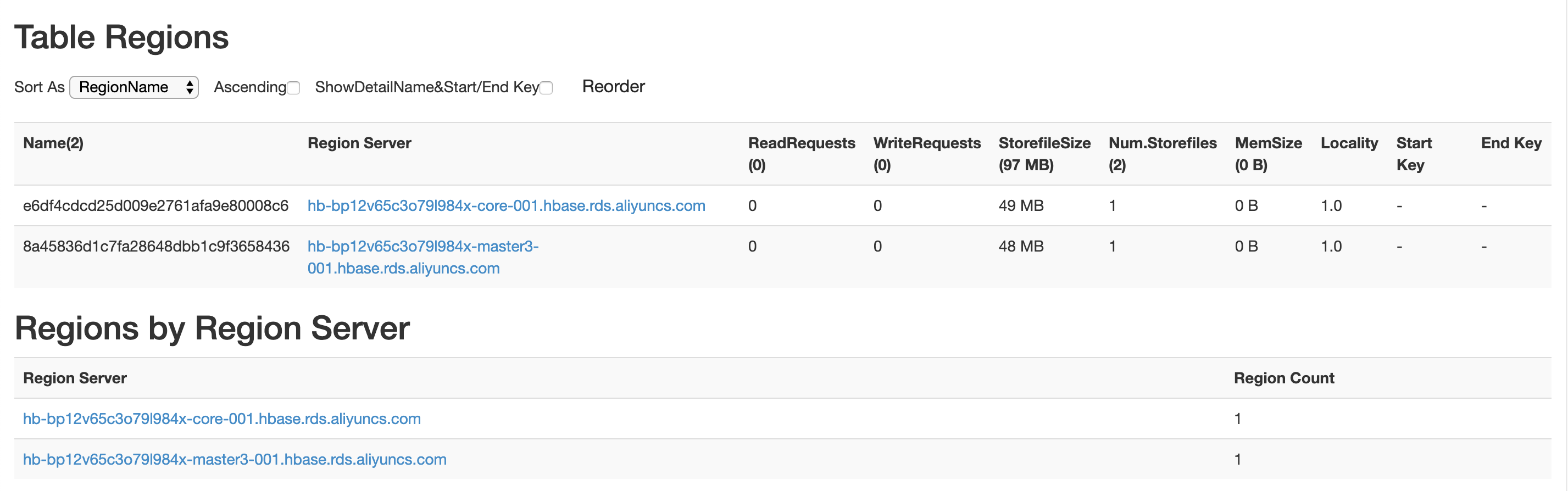Check ShowDetailName&Start/End Key checkbox
The width and height of the screenshot is (1568, 491).
pos(547,88)
